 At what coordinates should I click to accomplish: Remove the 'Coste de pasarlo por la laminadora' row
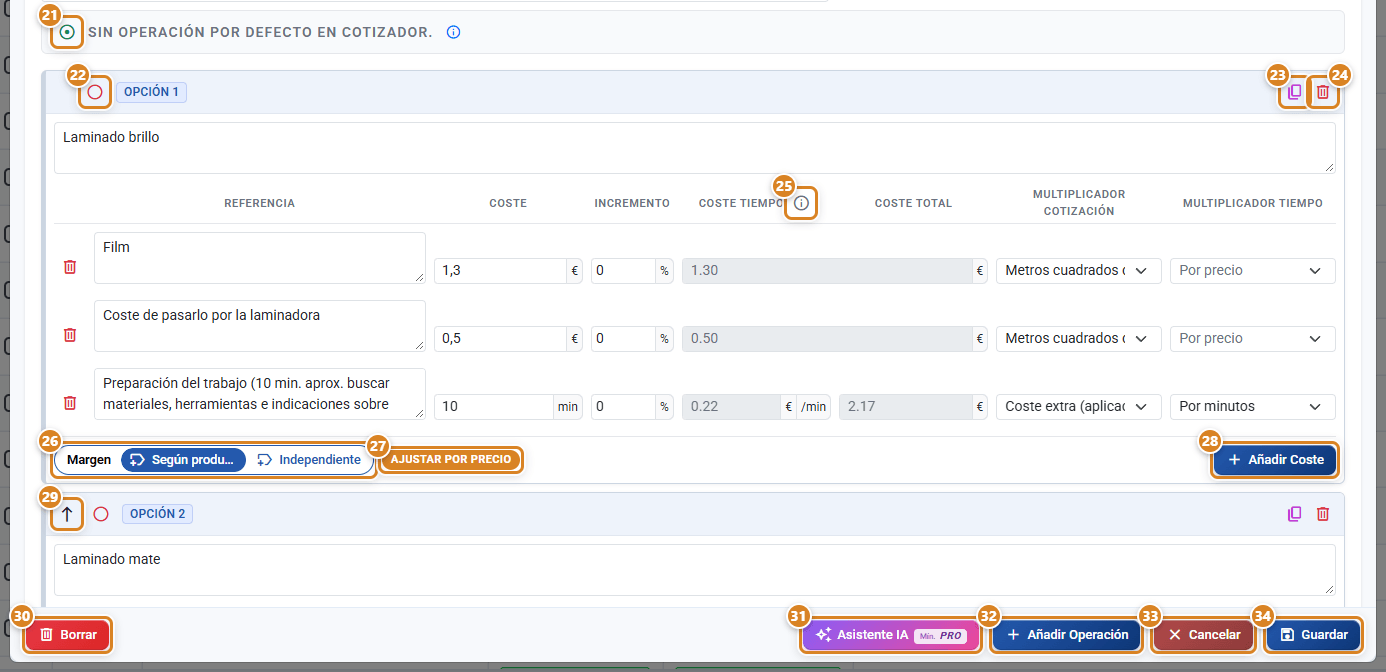(x=70, y=335)
